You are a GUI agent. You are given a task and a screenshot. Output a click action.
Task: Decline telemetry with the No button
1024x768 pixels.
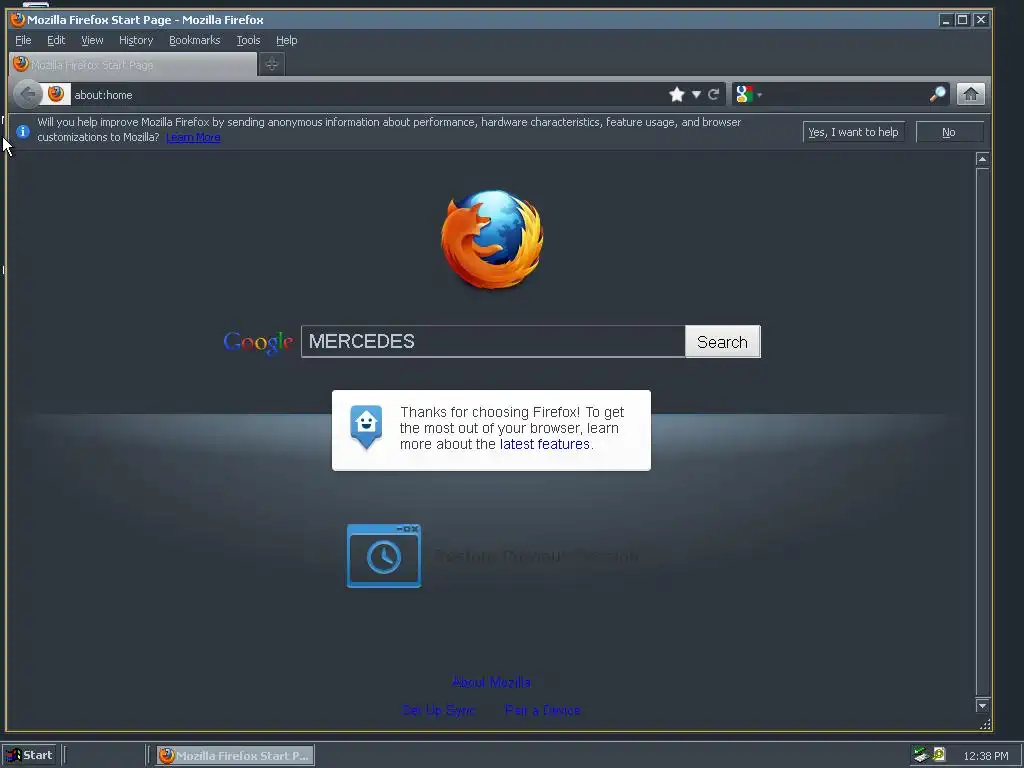pos(949,132)
